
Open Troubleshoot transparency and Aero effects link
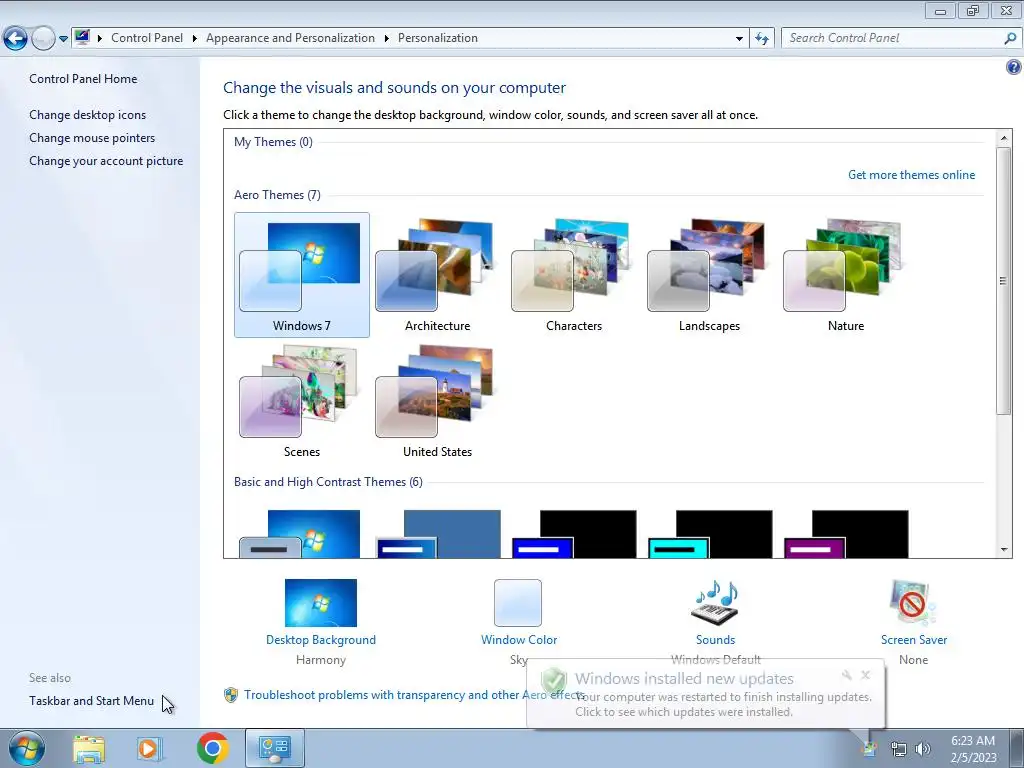383,695
